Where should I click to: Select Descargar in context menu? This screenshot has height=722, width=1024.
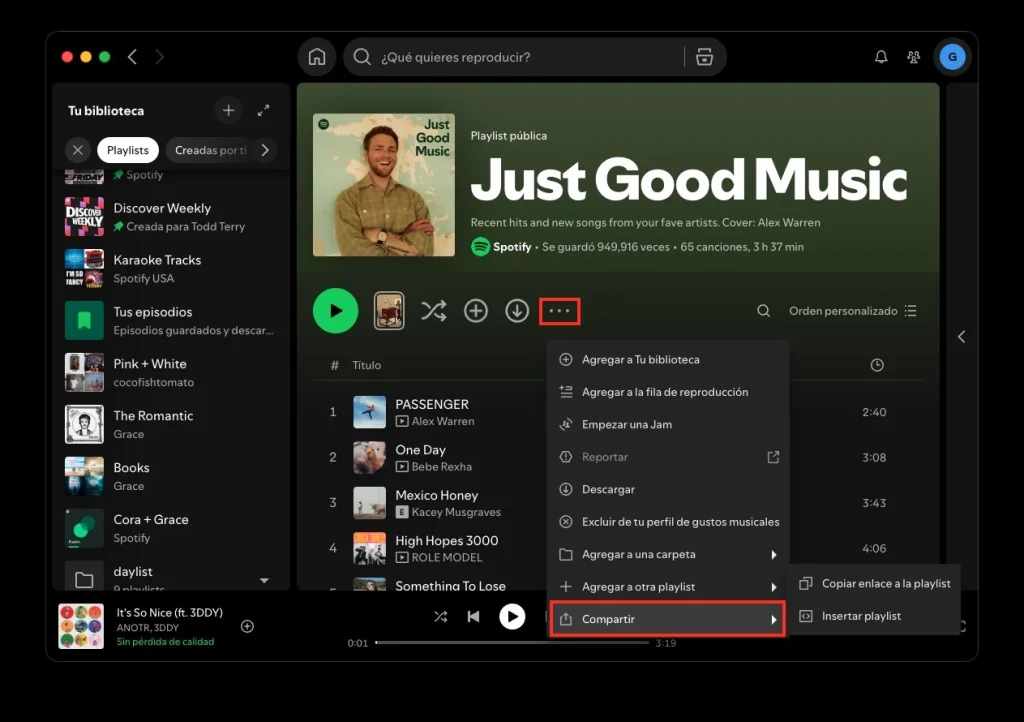667,489
